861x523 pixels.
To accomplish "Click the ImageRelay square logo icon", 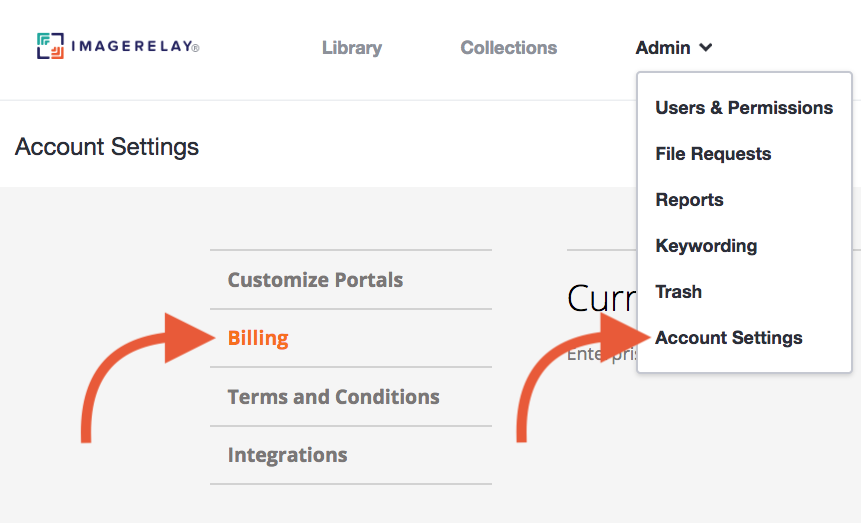I will click(x=51, y=46).
